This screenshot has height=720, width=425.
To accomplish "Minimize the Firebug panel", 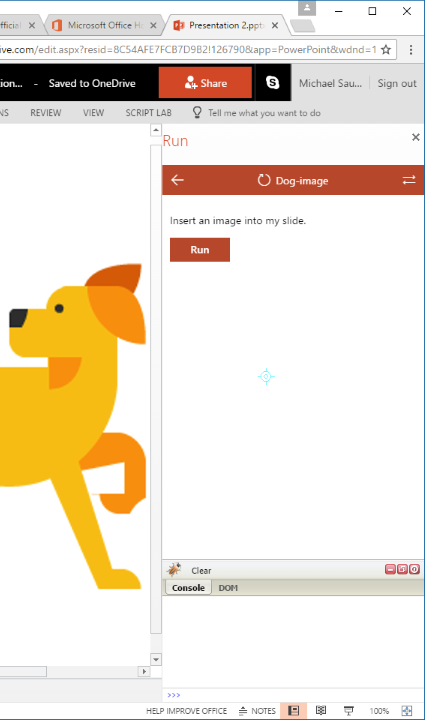I will click(390, 569).
